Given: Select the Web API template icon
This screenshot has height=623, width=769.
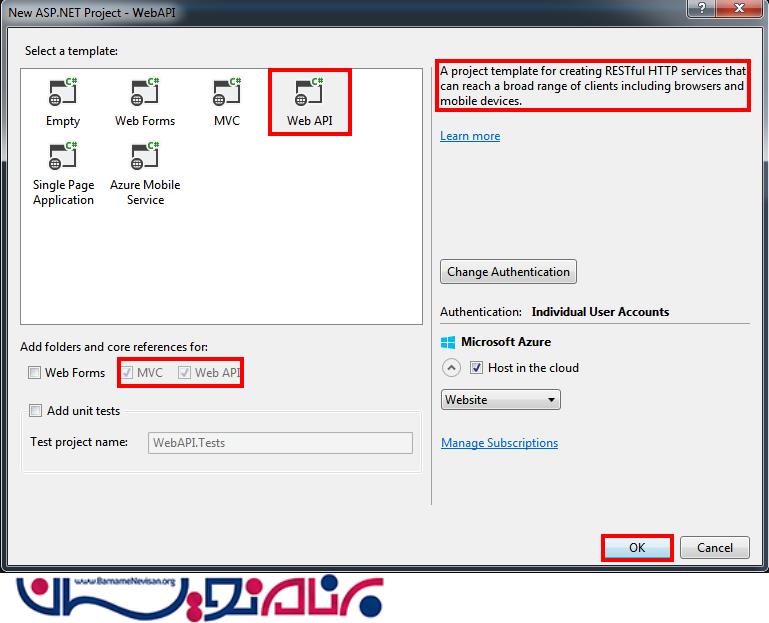Looking at the screenshot, I should pos(309,92).
